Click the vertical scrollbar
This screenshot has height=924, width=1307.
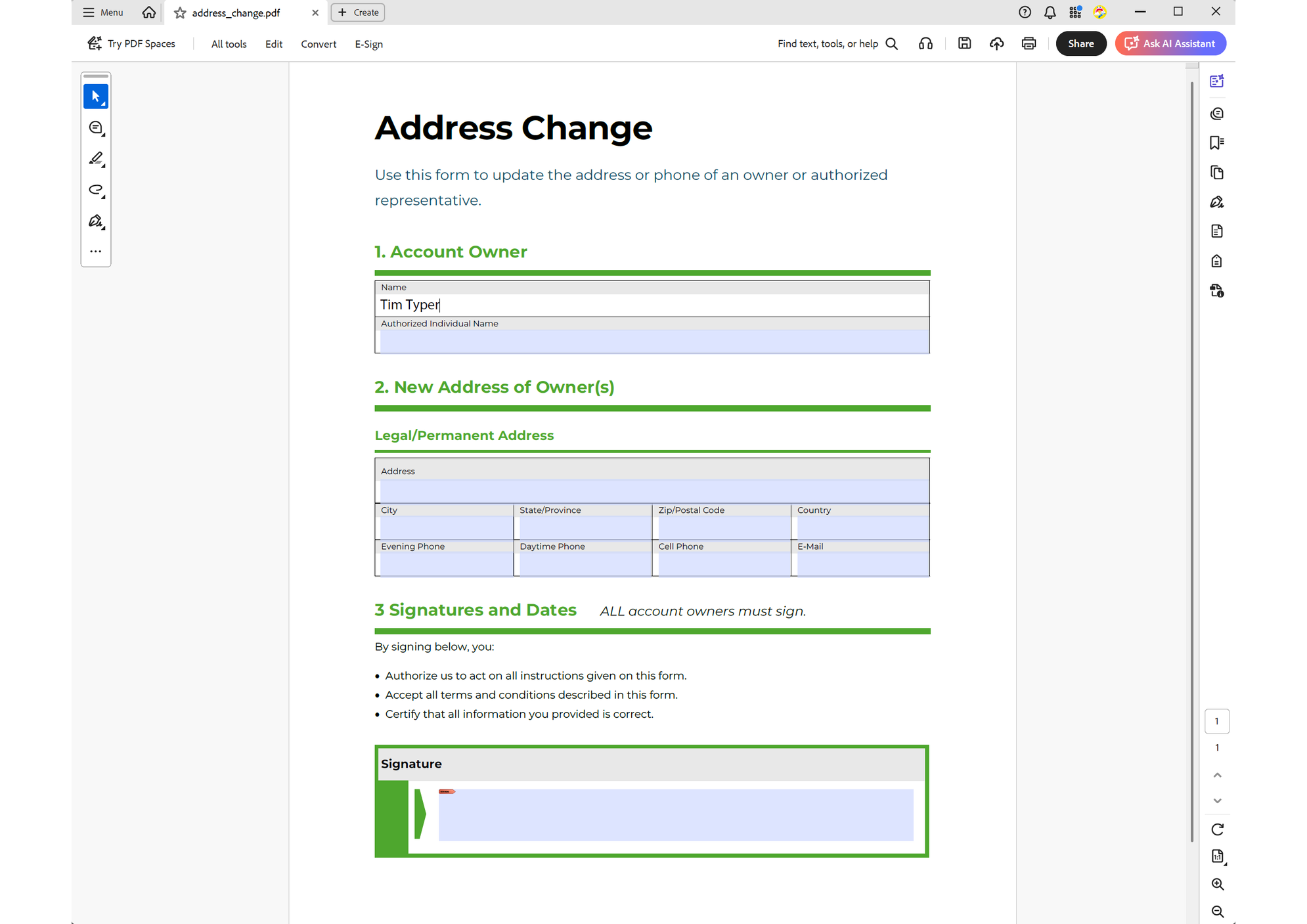point(1192,462)
